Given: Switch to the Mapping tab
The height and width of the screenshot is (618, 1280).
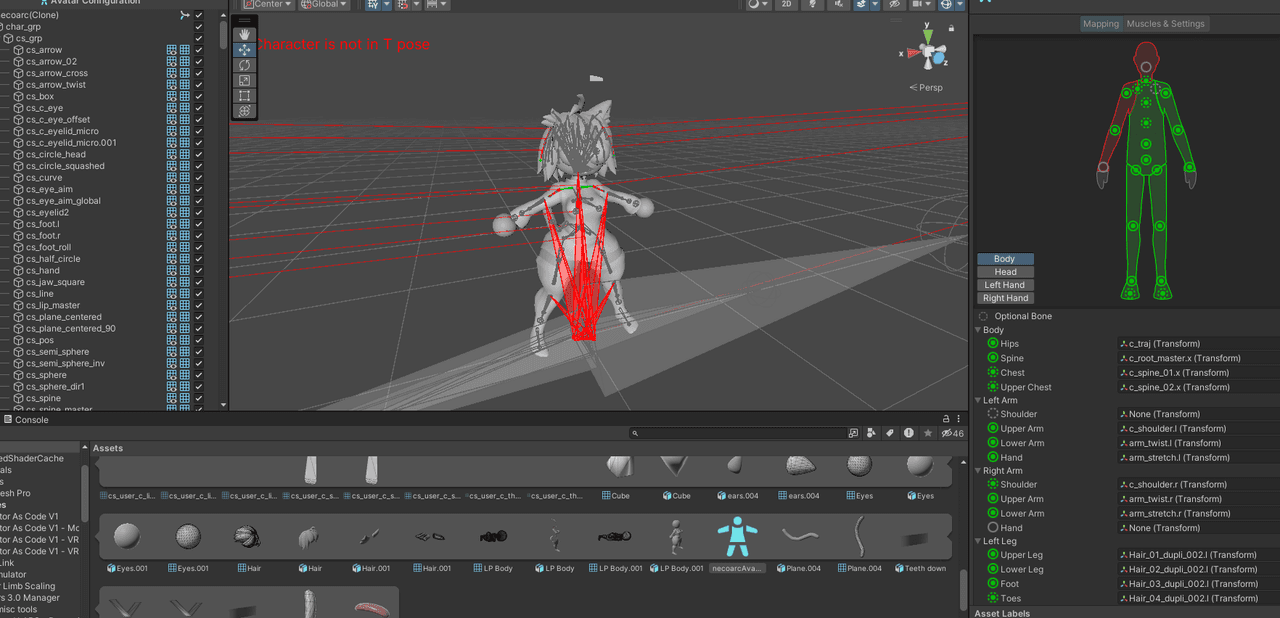Looking at the screenshot, I should pos(1101,24).
